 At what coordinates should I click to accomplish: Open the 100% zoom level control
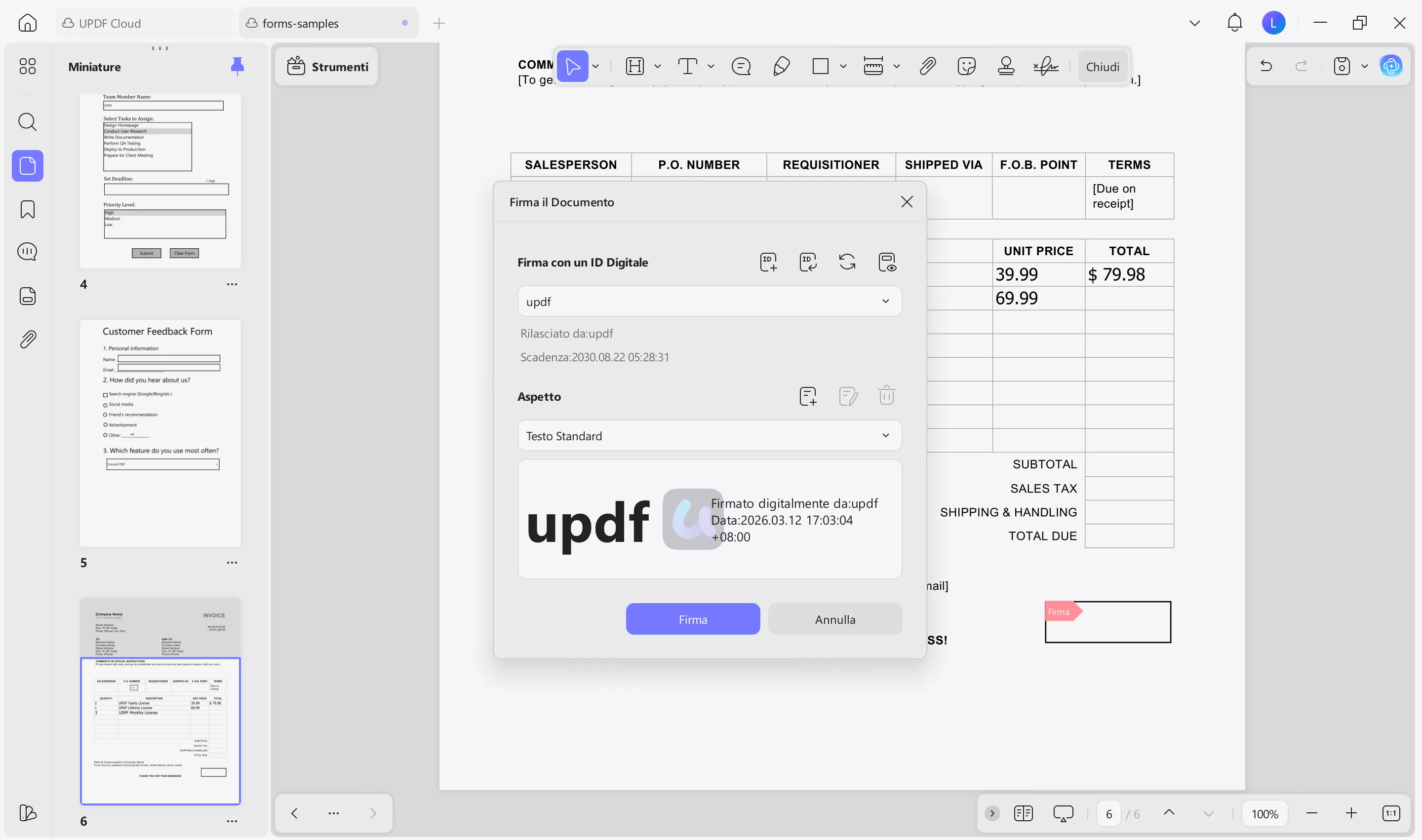coord(1265,813)
